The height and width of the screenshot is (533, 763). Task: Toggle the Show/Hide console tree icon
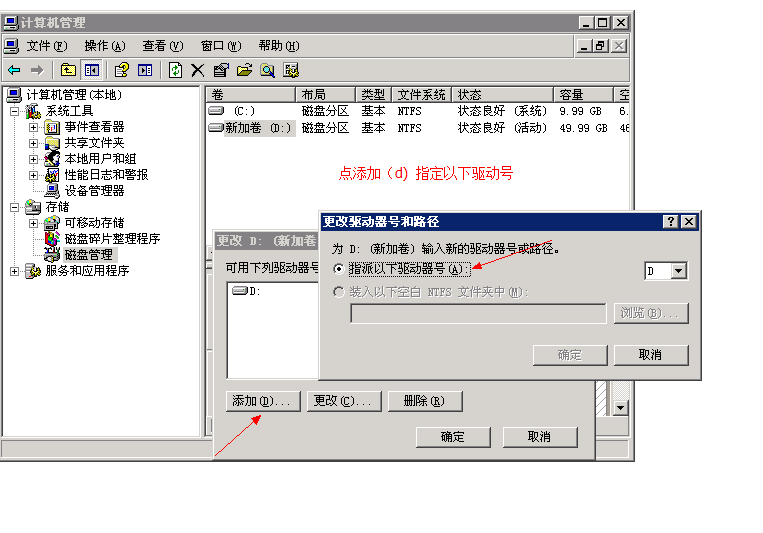click(x=91, y=70)
